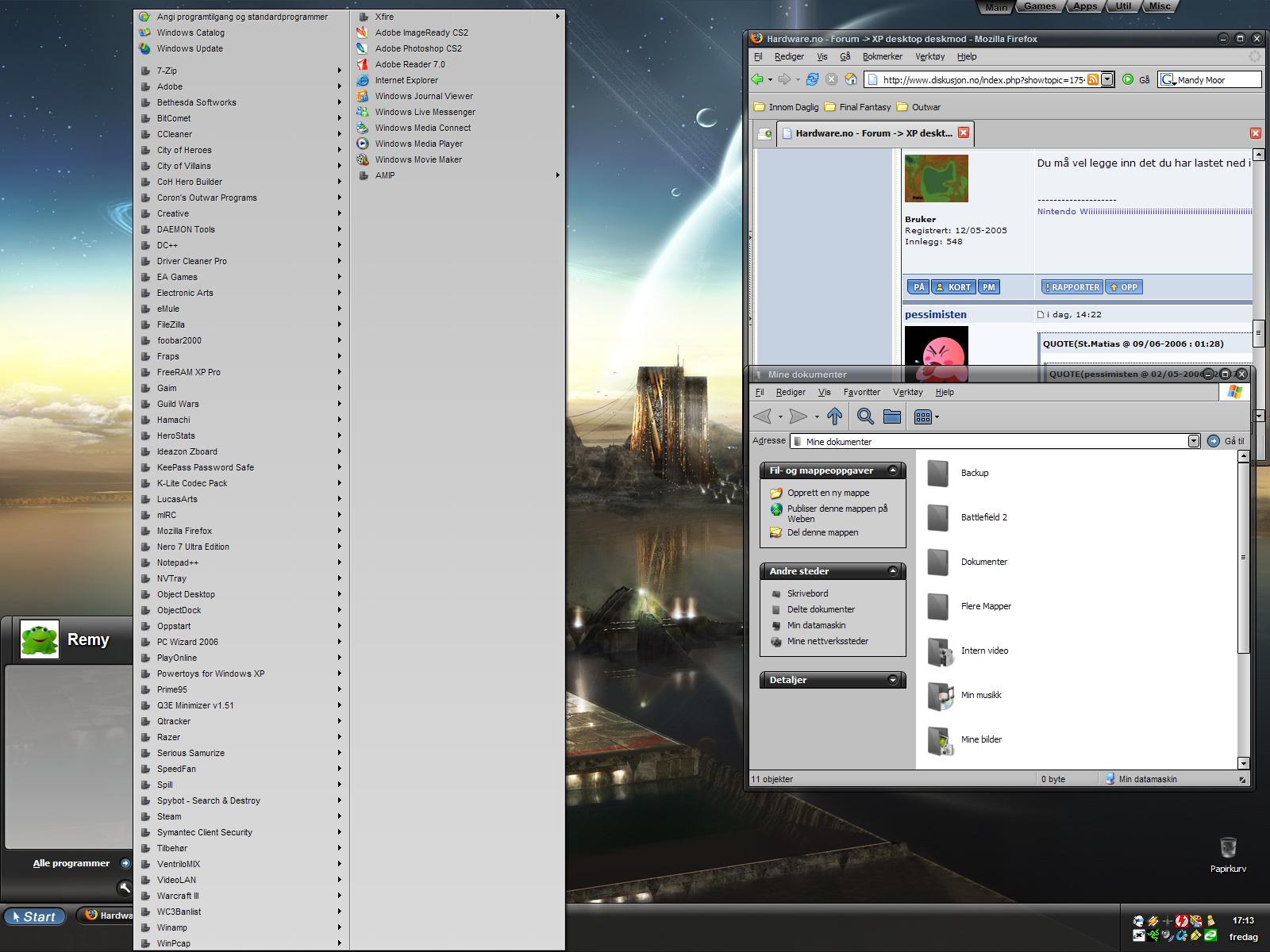The width and height of the screenshot is (1270, 952).
Task: Reload the page in Firefox
Action: pos(812,79)
